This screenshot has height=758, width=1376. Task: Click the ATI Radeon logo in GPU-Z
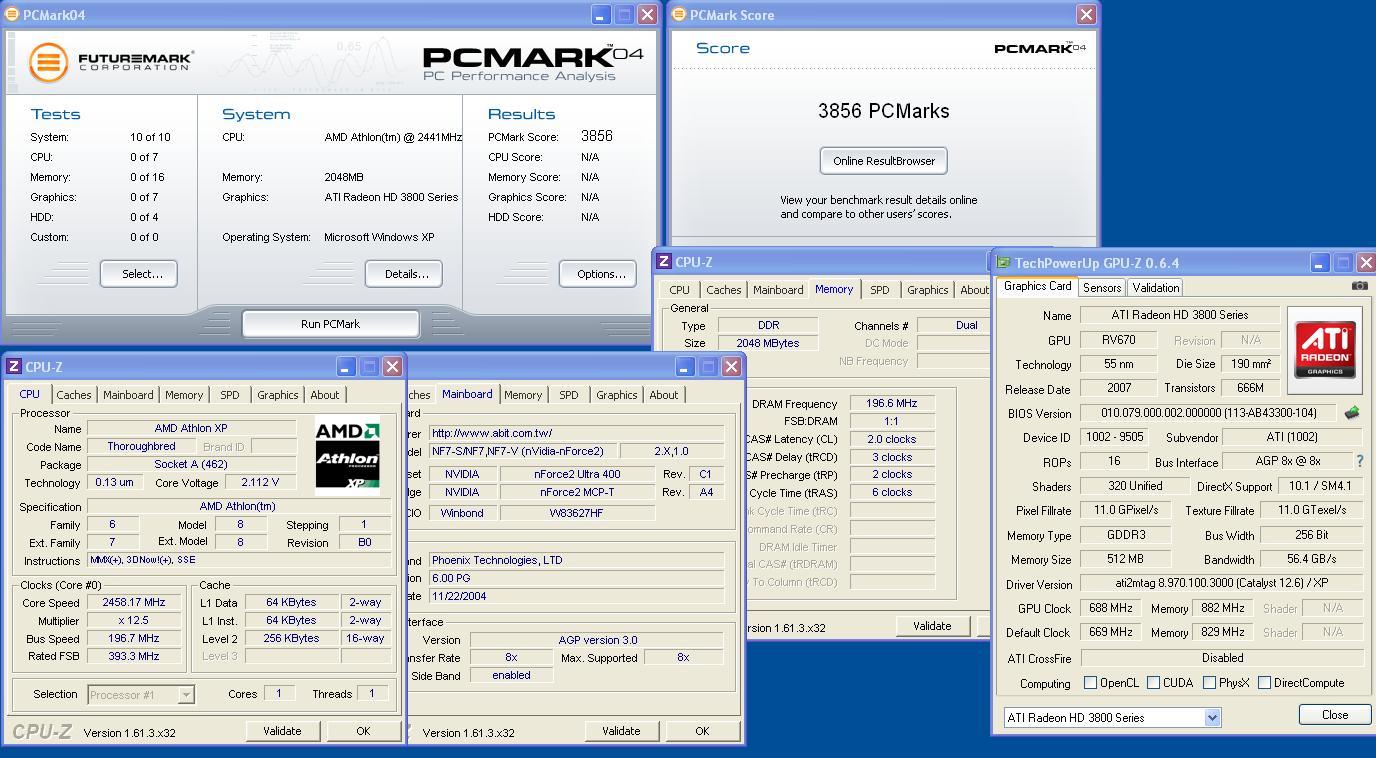(1325, 350)
